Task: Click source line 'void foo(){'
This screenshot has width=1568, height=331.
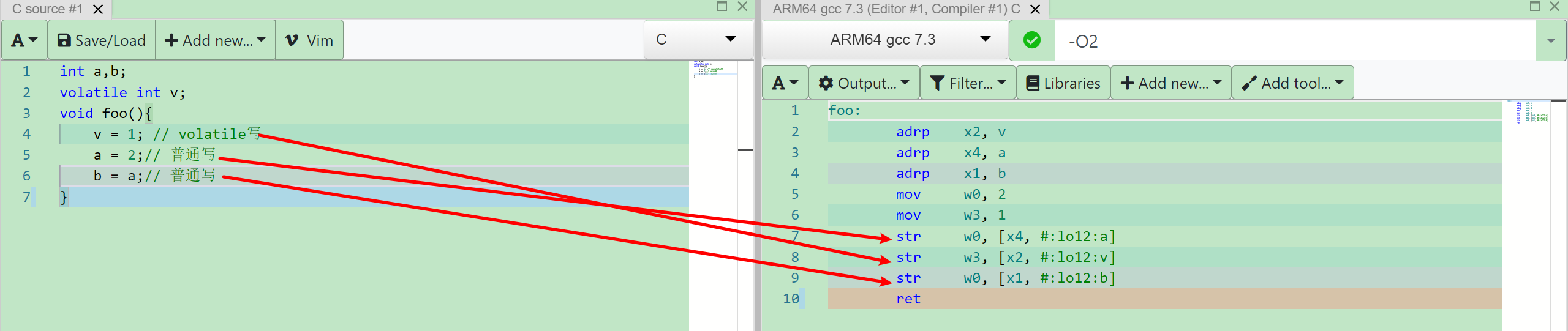Action: click(x=105, y=113)
